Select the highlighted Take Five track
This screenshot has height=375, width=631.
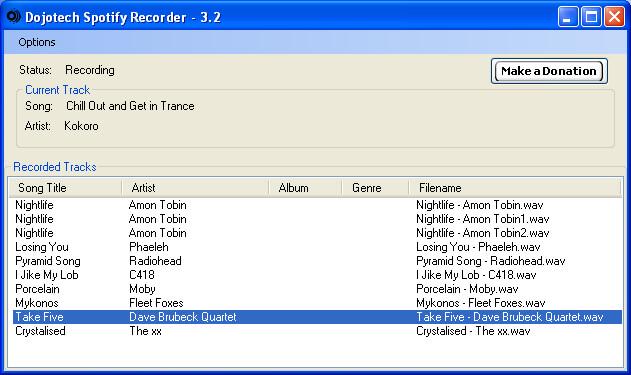click(317, 317)
